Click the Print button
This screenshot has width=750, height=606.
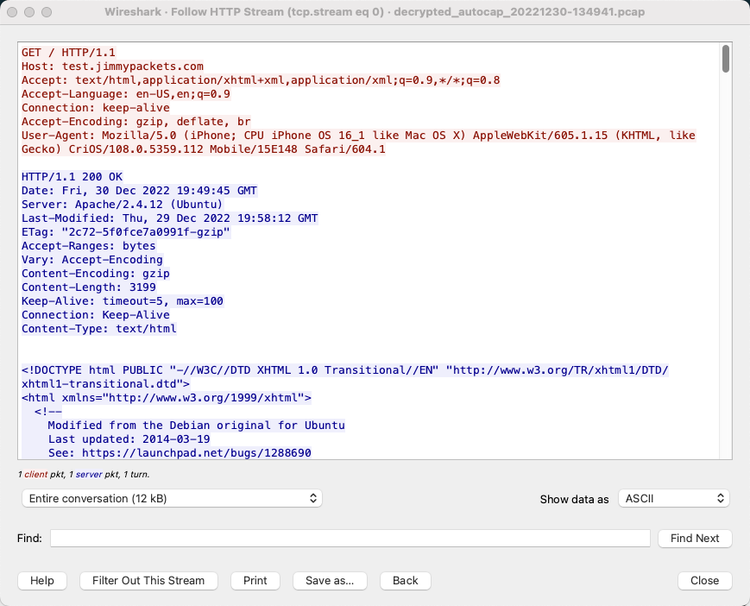(x=255, y=581)
